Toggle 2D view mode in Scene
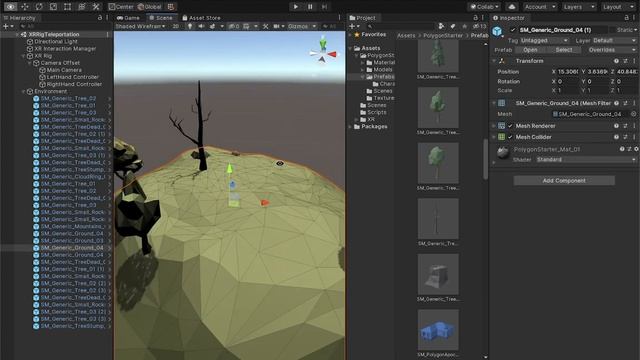Viewport: 640px width, 360px height. 176,26
